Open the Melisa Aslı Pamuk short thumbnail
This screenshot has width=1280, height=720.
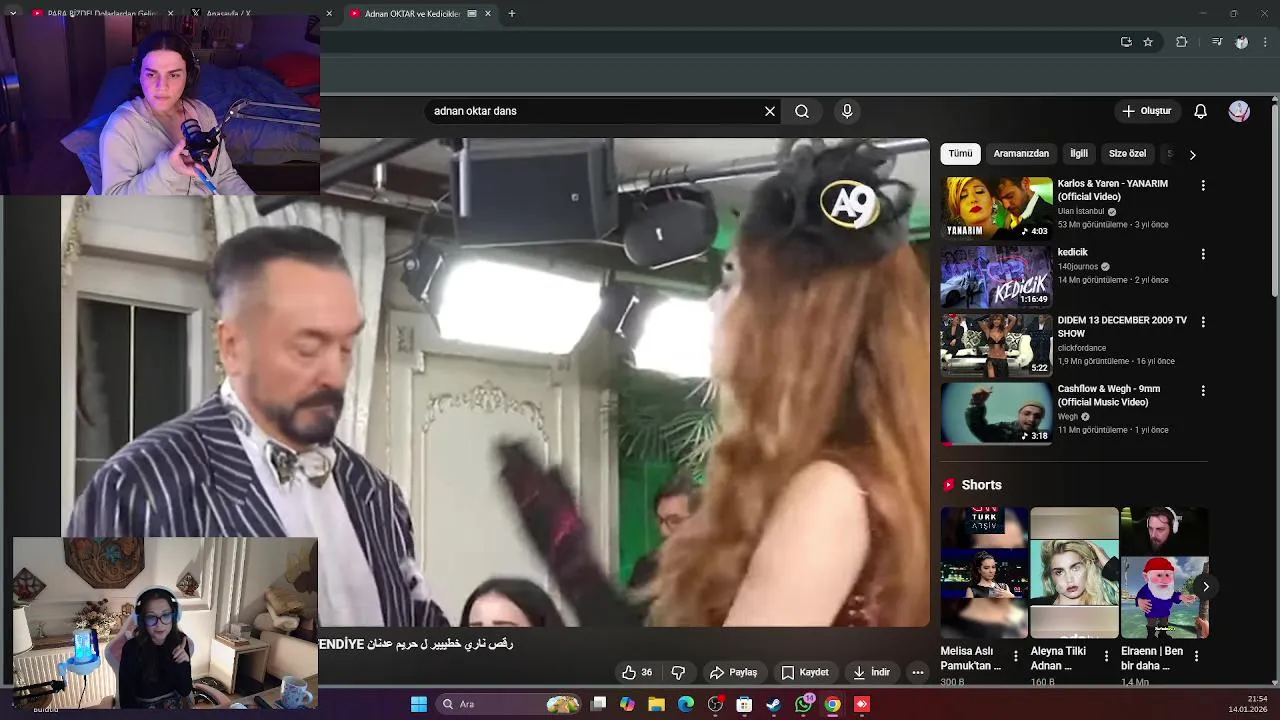pyautogui.click(x=984, y=572)
